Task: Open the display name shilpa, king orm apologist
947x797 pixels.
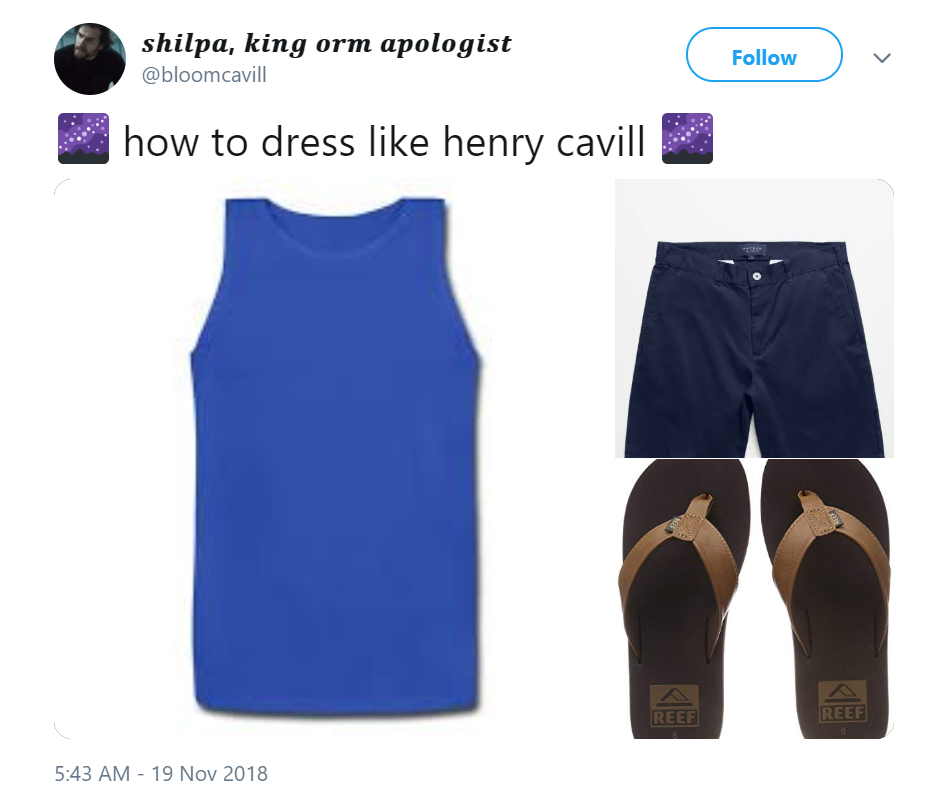Action: pos(327,43)
